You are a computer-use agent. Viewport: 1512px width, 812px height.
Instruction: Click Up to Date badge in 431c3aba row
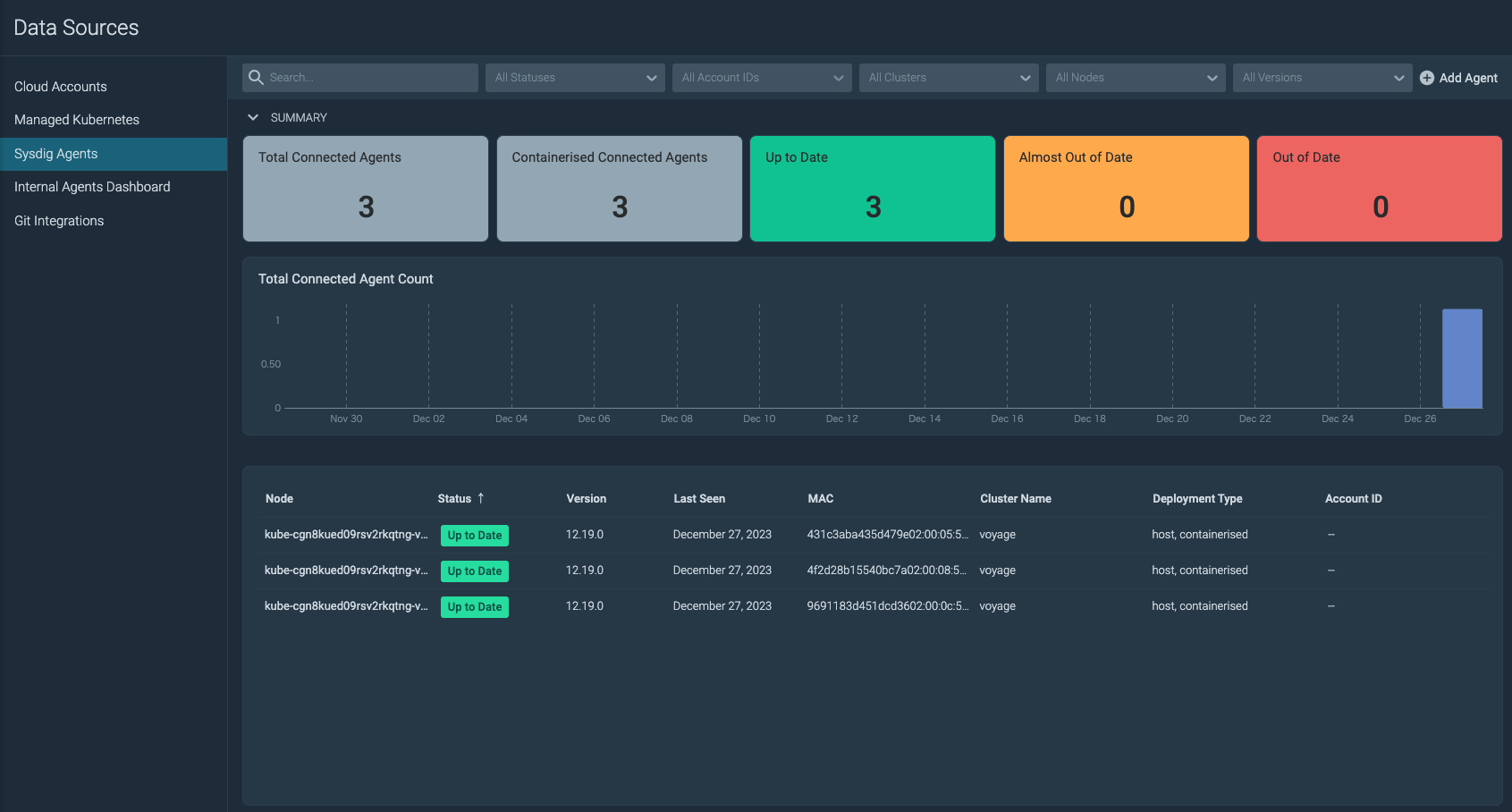click(475, 536)
